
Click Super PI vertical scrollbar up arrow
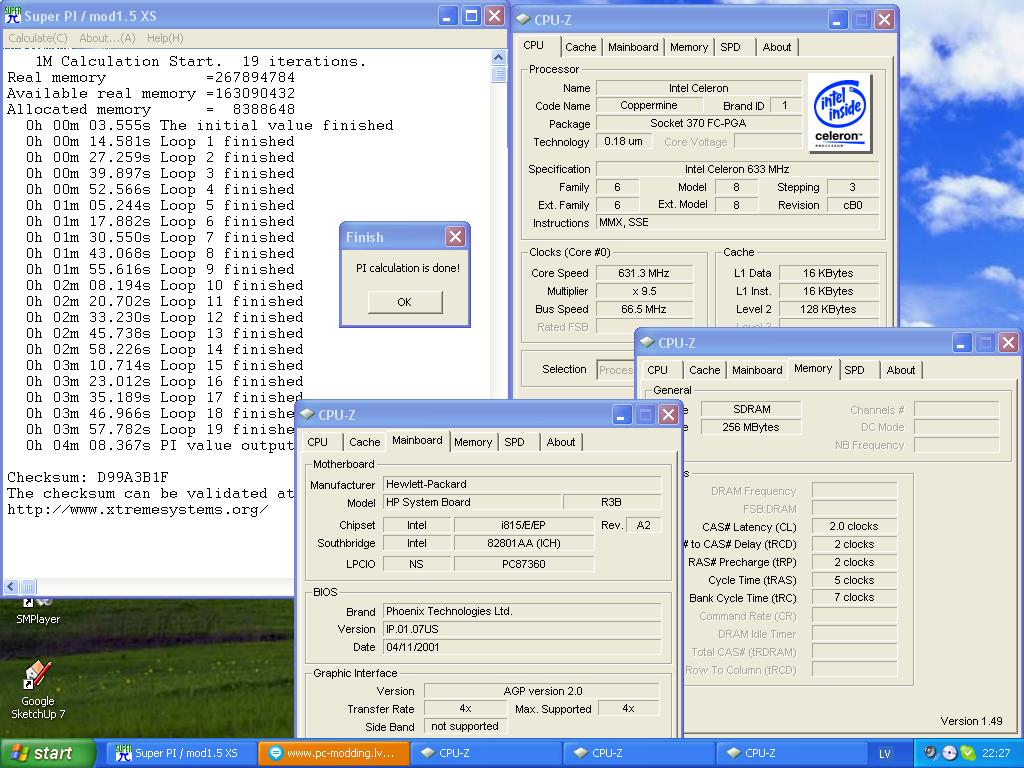tap(498, 58)
